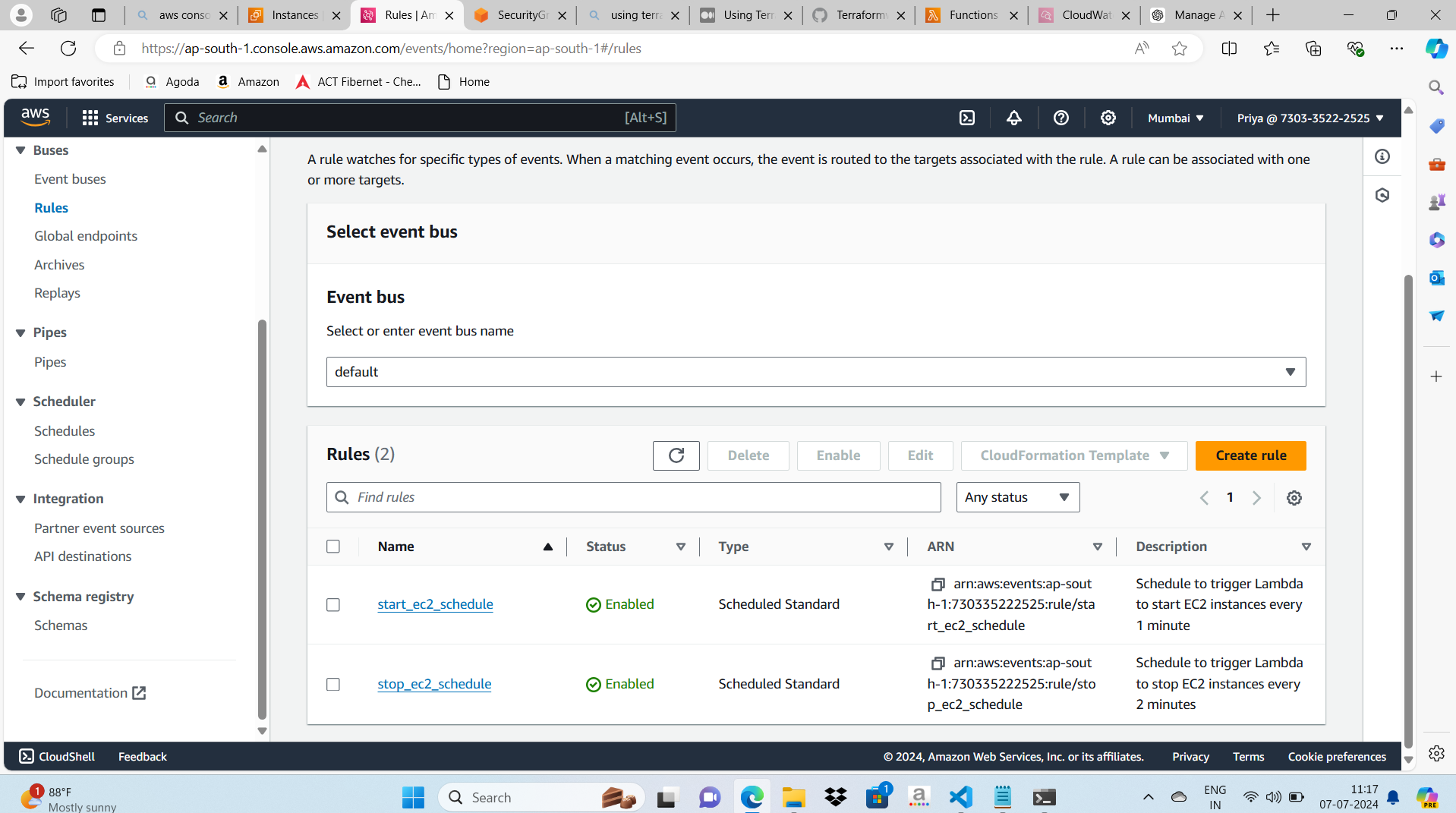1456x813 pixels.
Task: Switch to the Functions browser tab
Action: pyautogui.click(x=972, y=15)
